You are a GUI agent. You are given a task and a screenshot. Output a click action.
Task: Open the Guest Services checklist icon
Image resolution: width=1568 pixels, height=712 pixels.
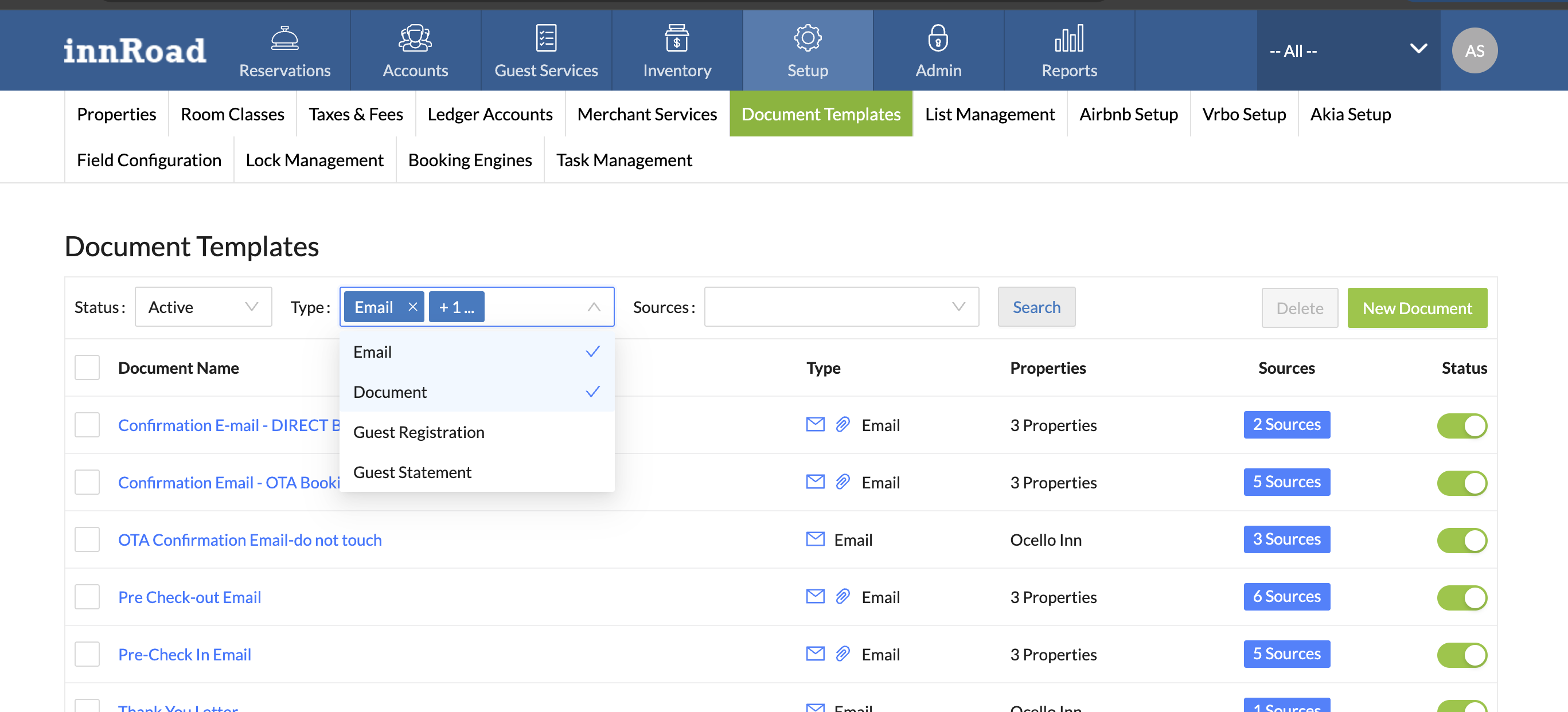pyautogui.click(x=546, y=38)
